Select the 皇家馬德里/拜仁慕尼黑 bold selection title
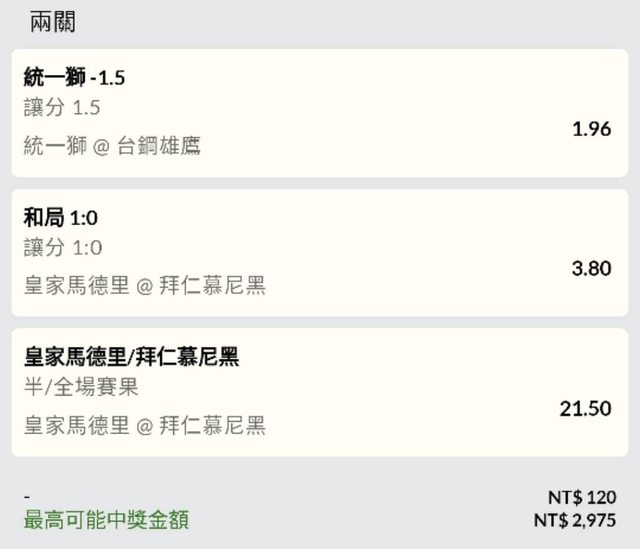This screenshot has width=640, height=549. point(131,357)
